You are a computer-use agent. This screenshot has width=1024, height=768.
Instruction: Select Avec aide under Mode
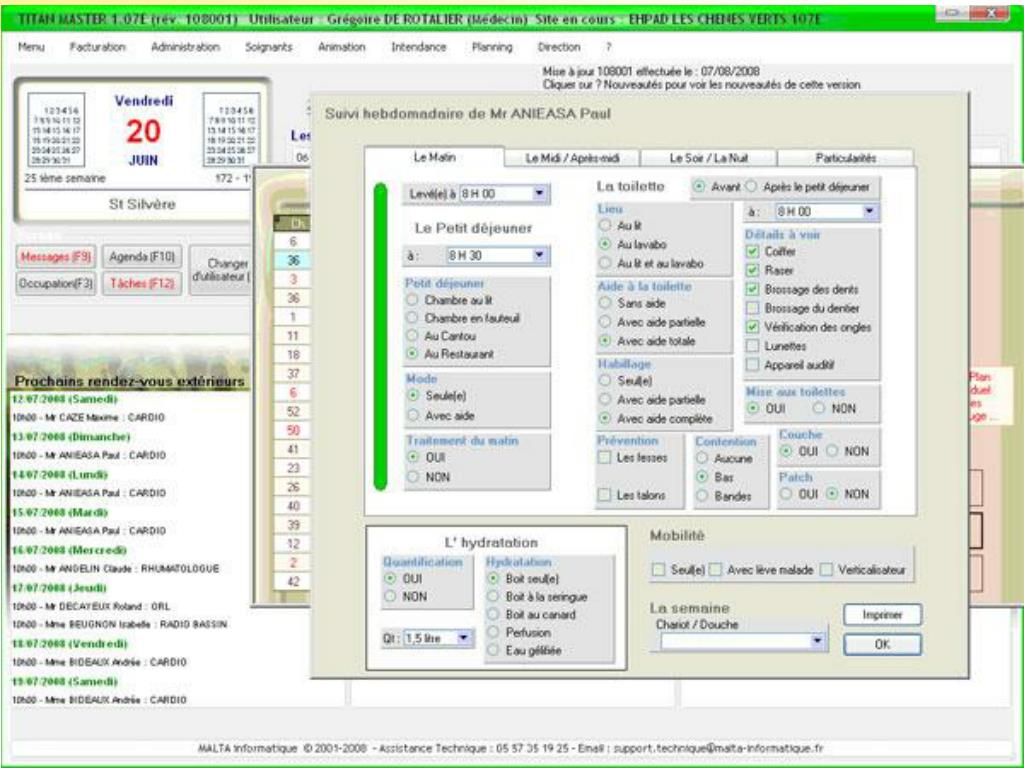tap(412, 415)
